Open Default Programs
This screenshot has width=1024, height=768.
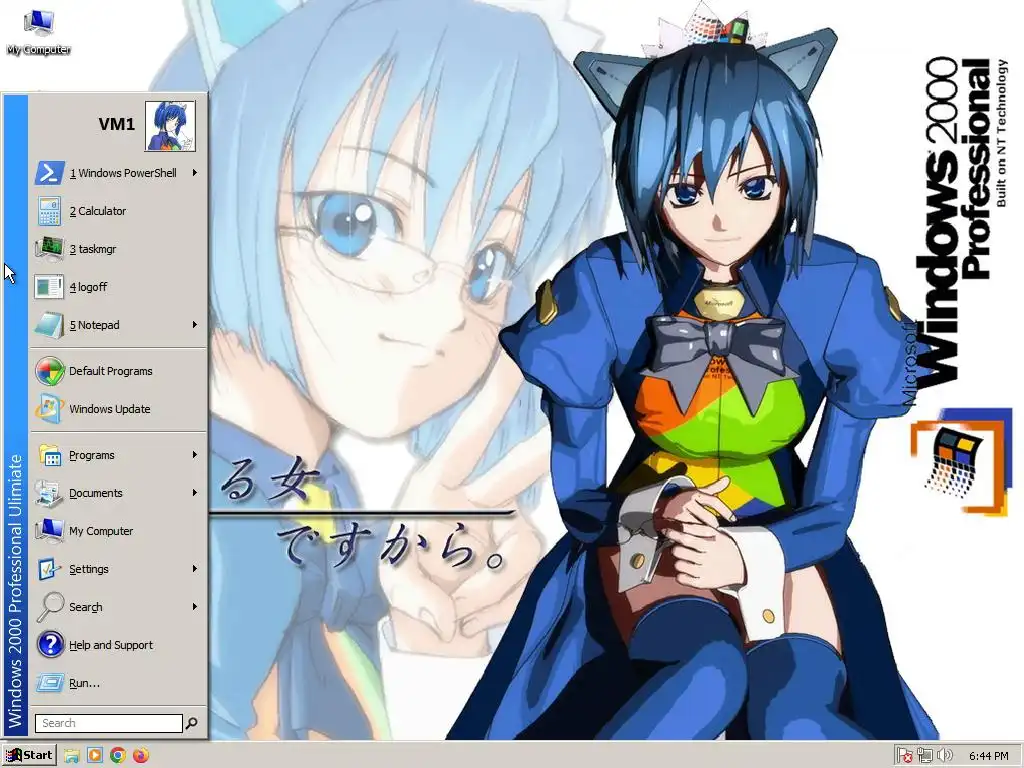click(x=118, y=371)
